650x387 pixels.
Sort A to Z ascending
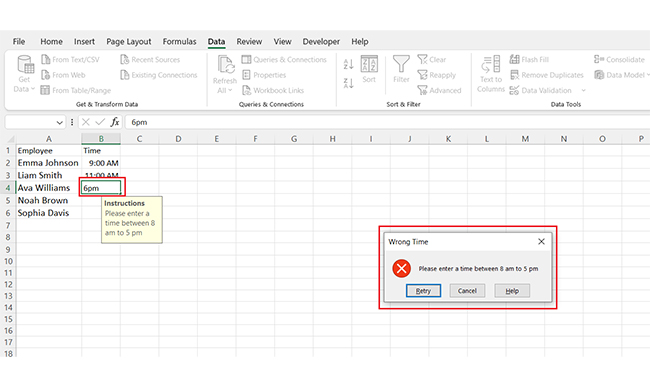(x=349, y=64)
